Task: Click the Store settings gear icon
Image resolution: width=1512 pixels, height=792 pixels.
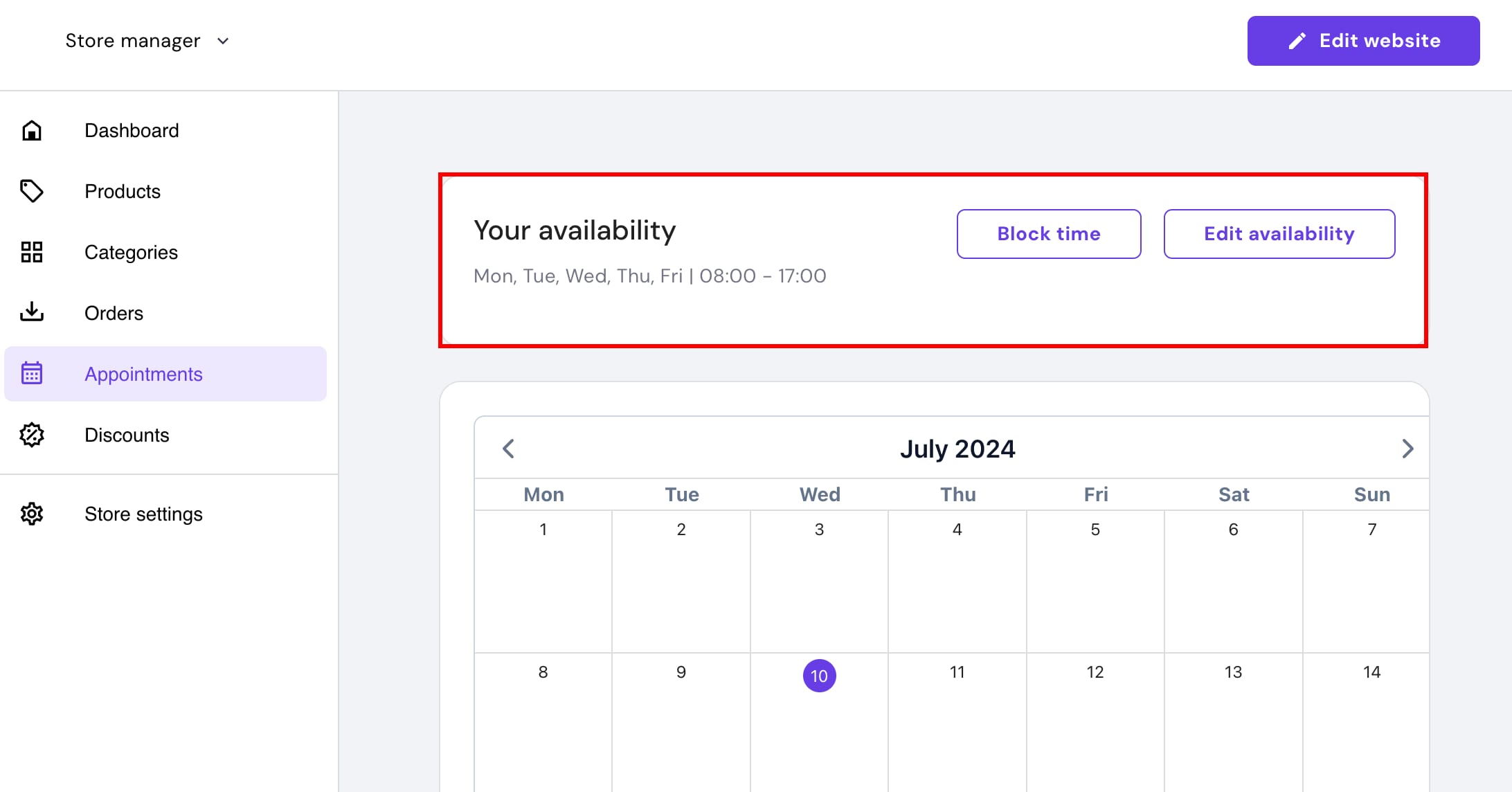Action: pos(32,514)
